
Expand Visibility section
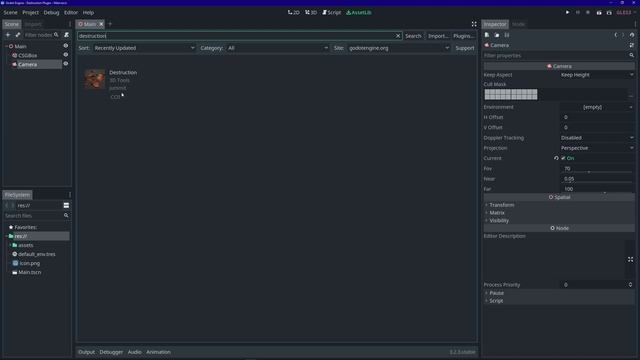click(559, 220)
